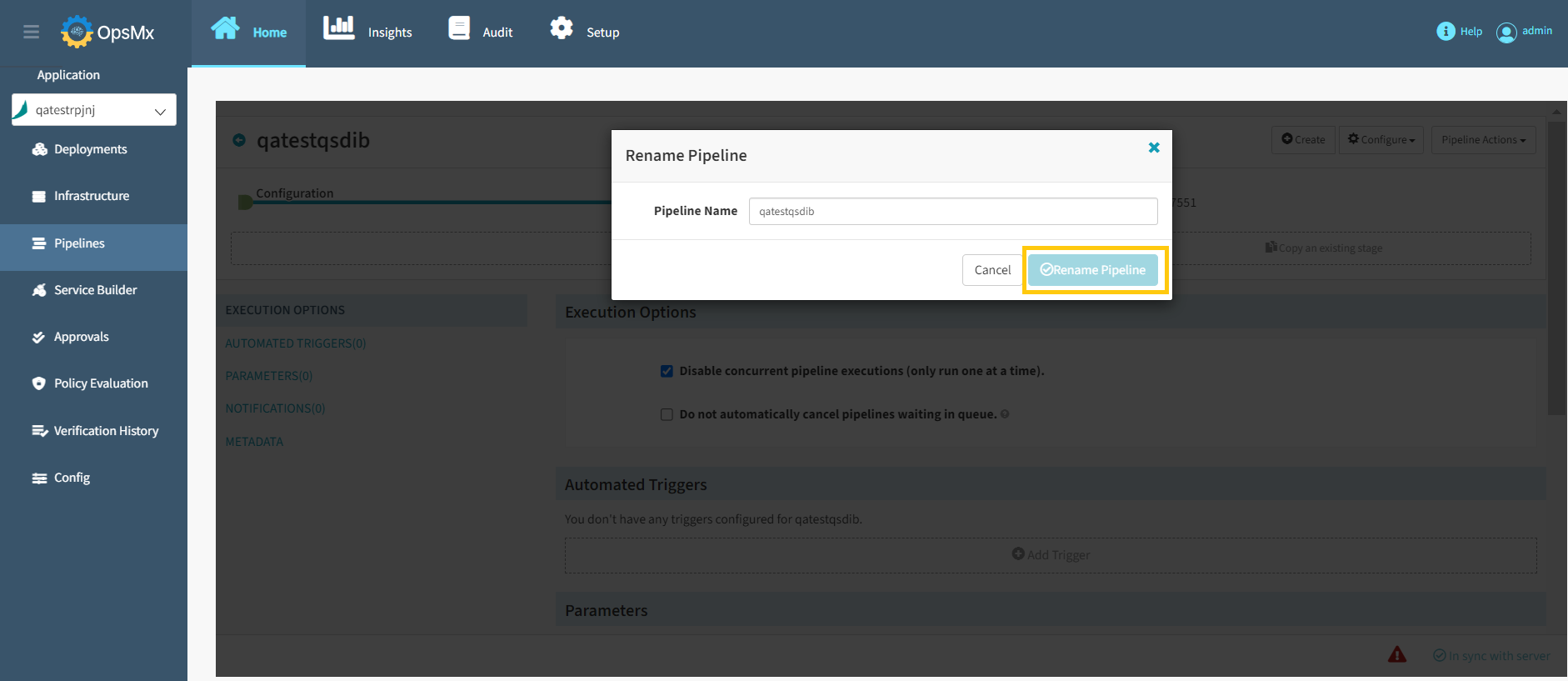Open the Help info icon
1568x681 pixels.
1446,31
